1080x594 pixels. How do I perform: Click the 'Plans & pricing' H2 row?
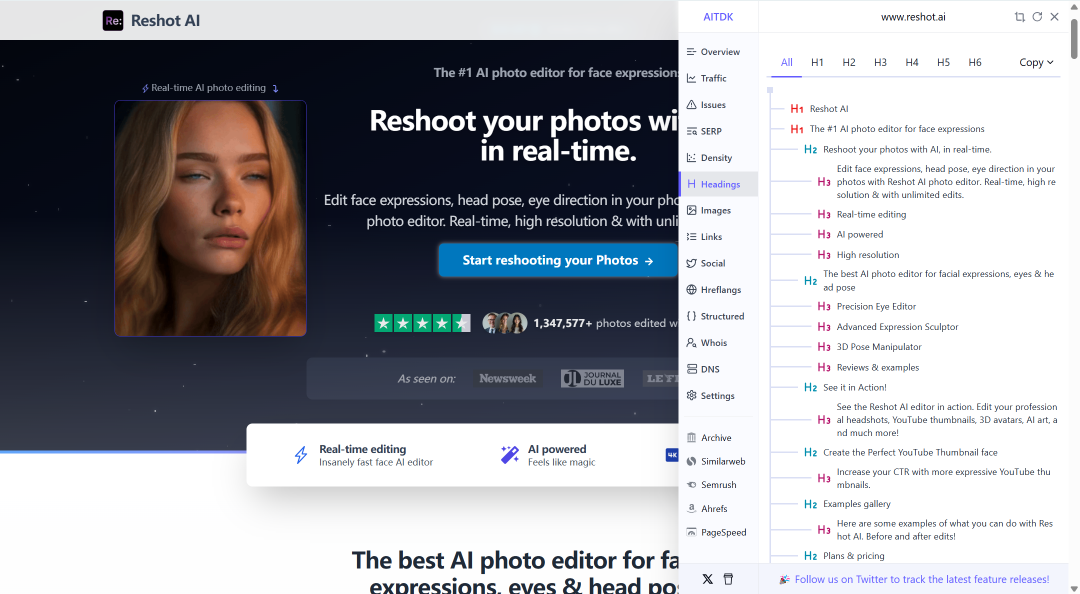pos(844,556)
